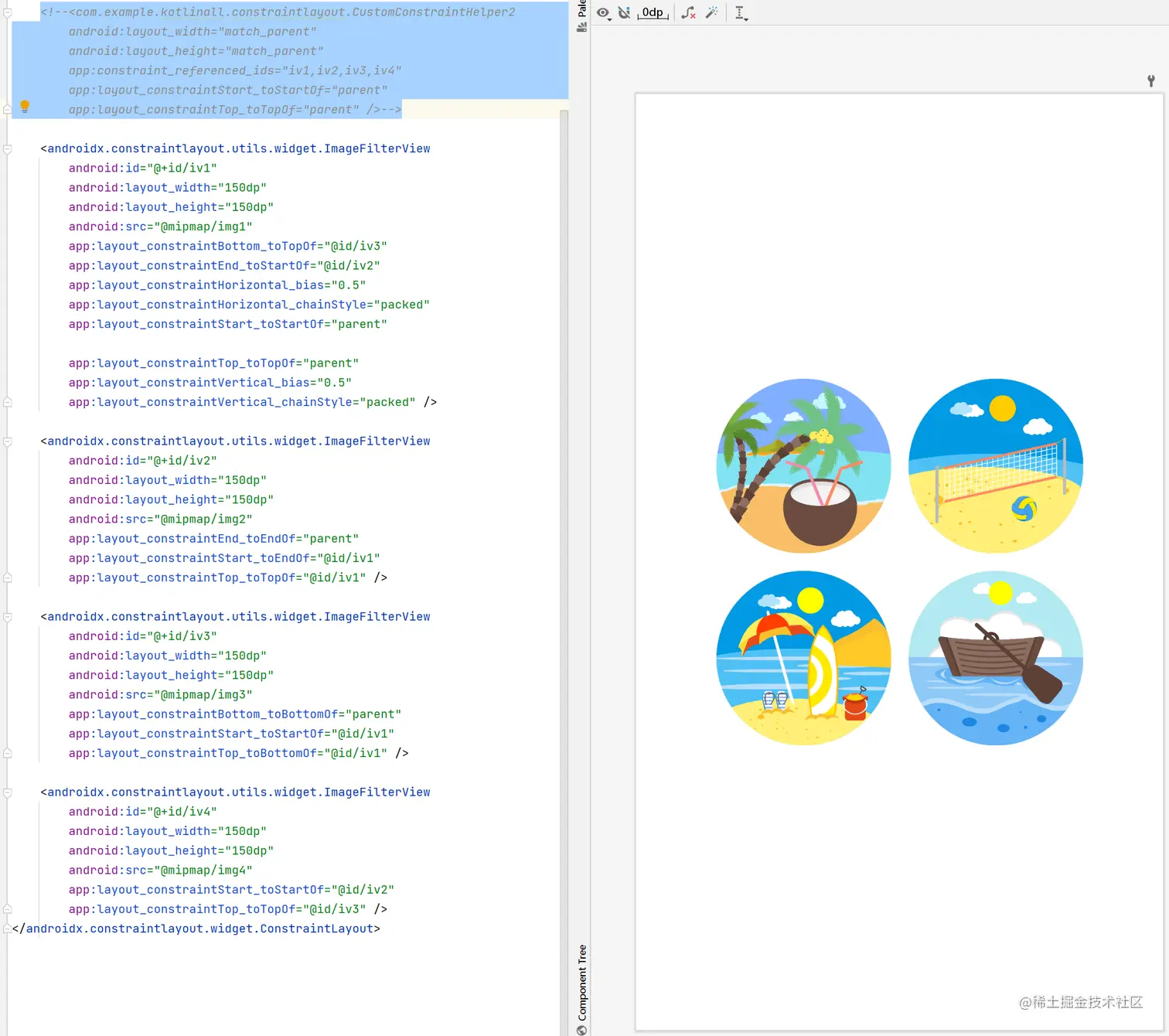Open the Palette side tab

581,15
